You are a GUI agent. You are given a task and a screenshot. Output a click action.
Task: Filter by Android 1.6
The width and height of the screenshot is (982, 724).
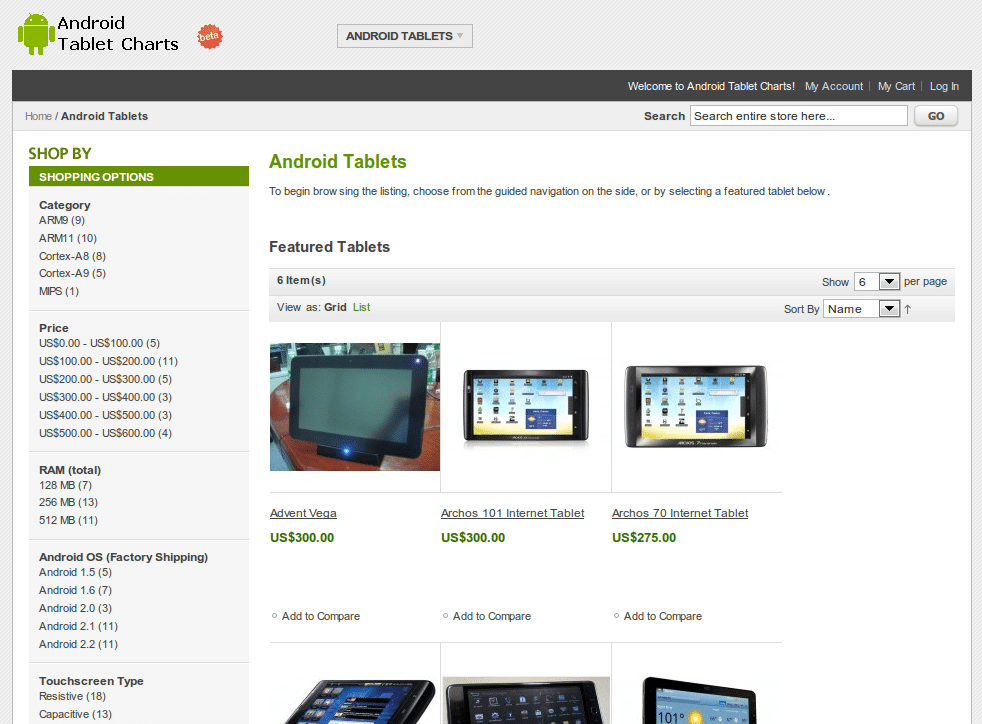click(75, 591)
